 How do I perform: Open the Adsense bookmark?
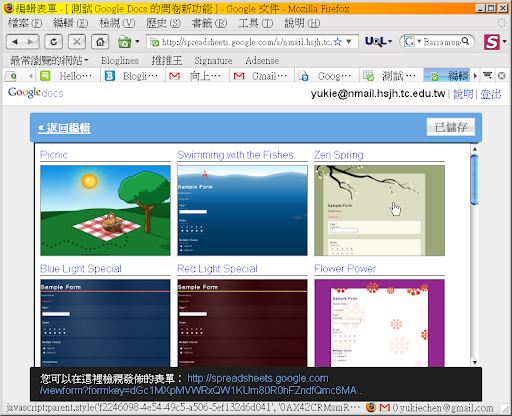pos(262,60)
